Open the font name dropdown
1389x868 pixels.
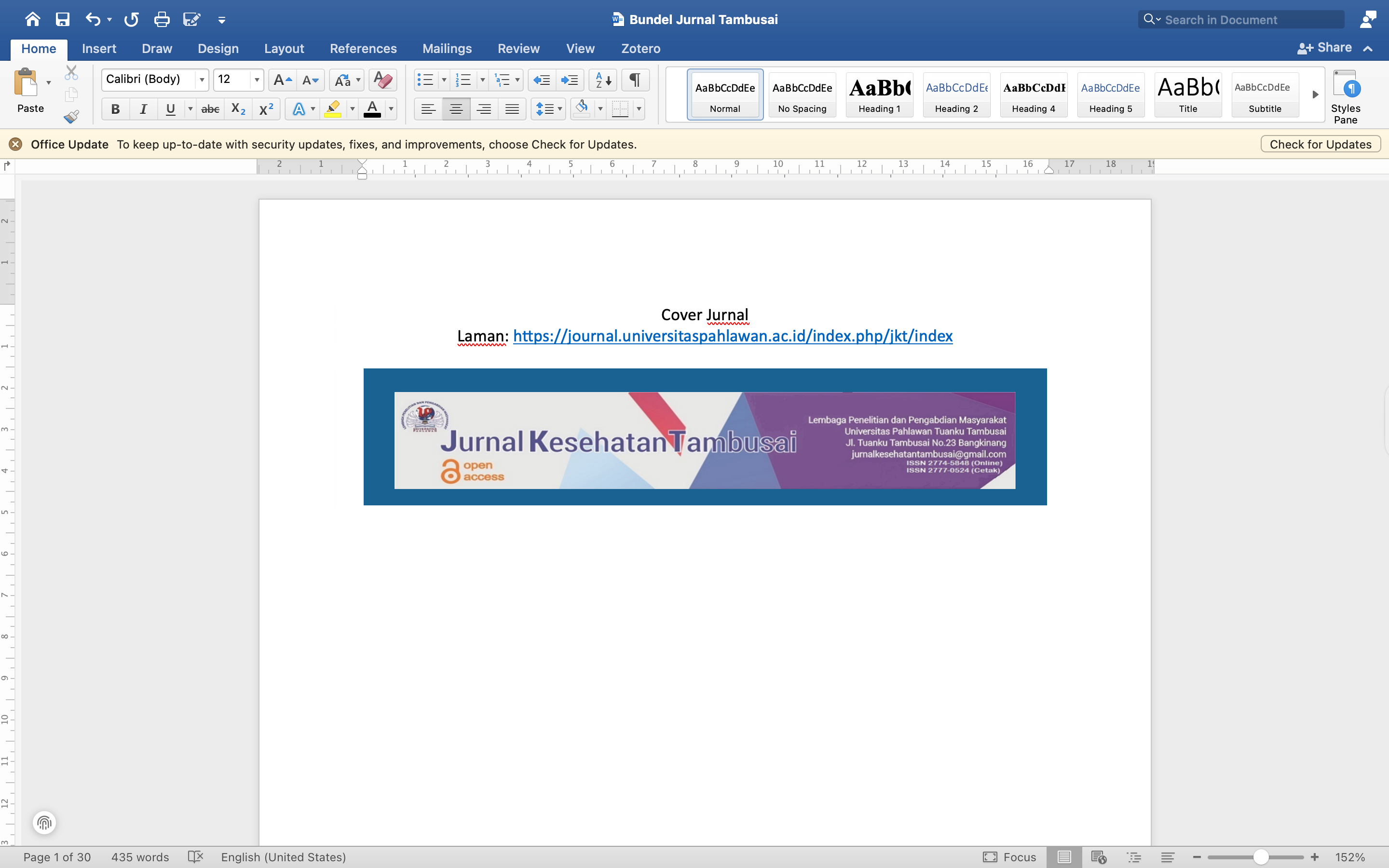click(202, 80)
